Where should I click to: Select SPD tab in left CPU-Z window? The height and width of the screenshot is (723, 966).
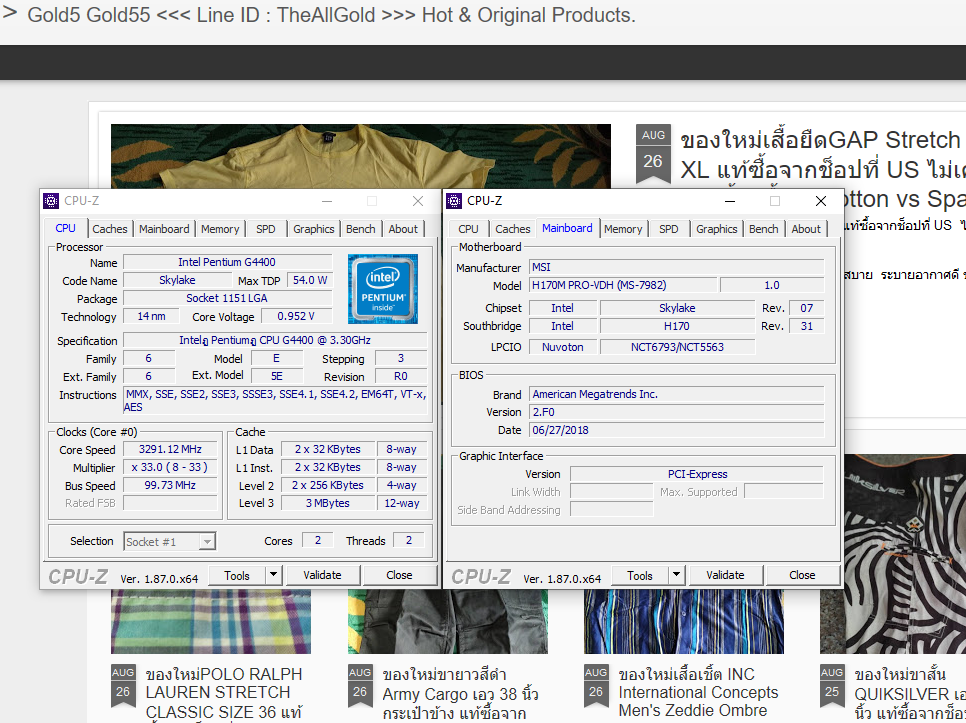266,229
